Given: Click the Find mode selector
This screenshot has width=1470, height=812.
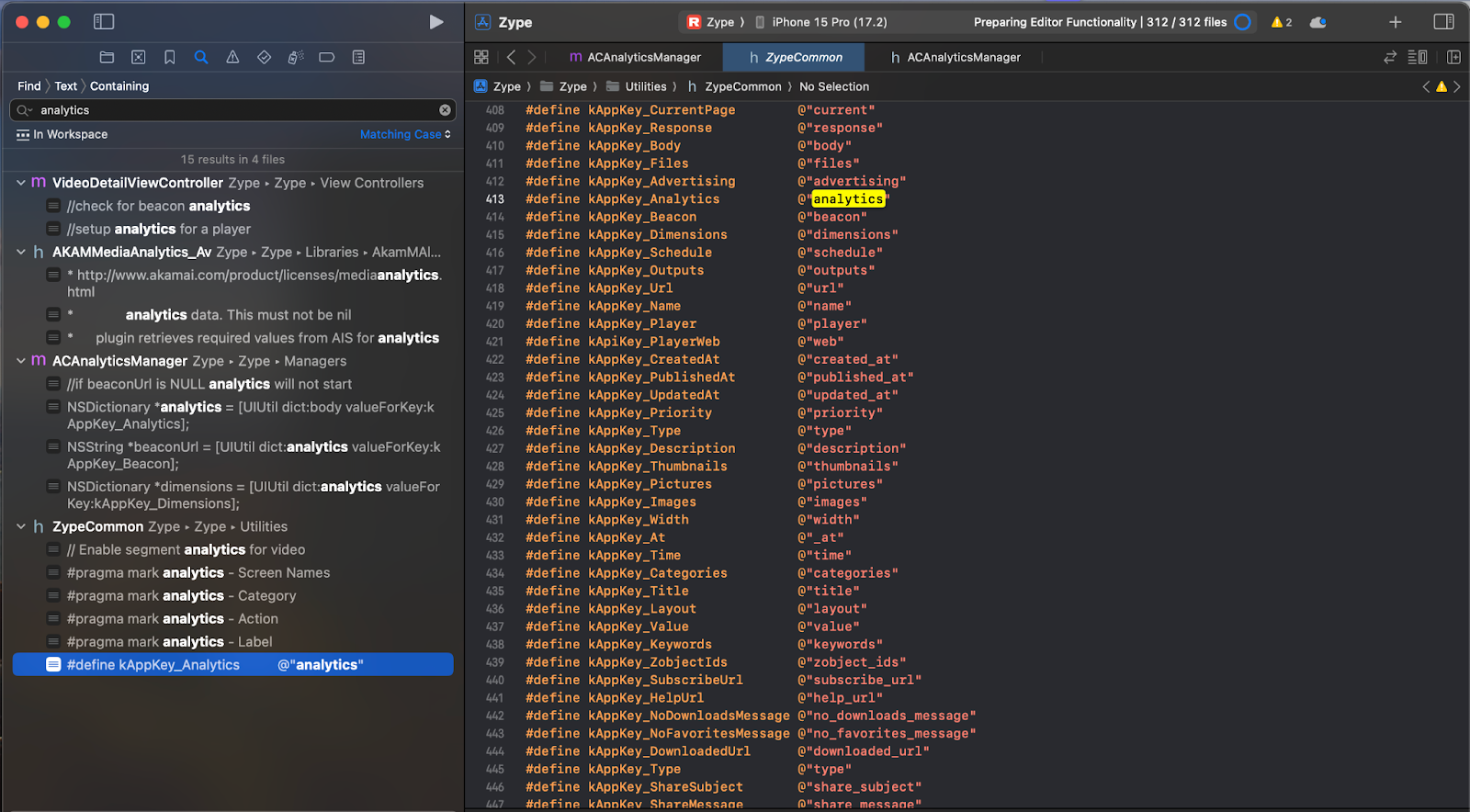Looking at the screenshot, I should pyautogui.click(x=29, y=86).
